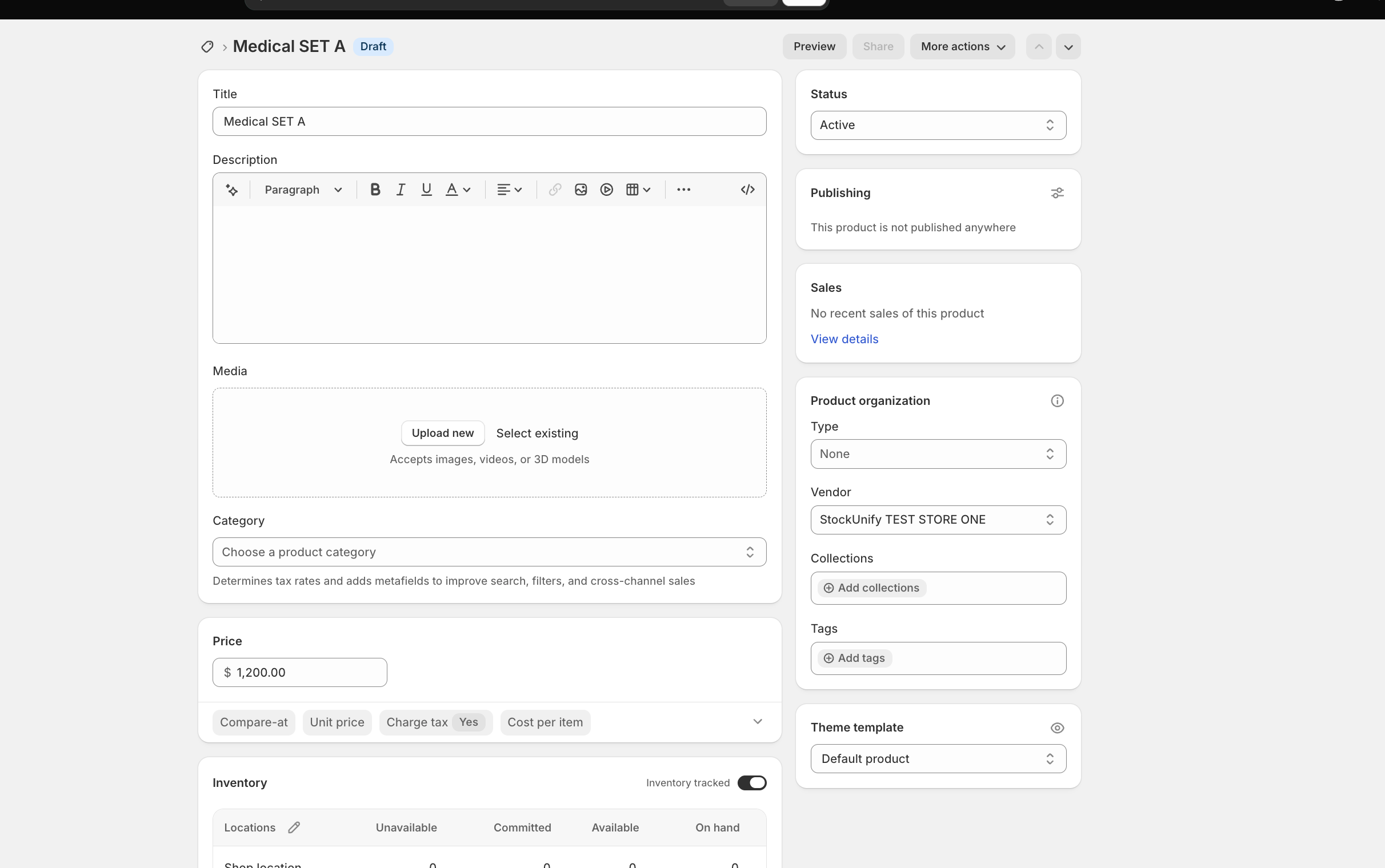This screenshot has width=1385, height=868.
Task: Follow the View details sales link
Action: 844,339
